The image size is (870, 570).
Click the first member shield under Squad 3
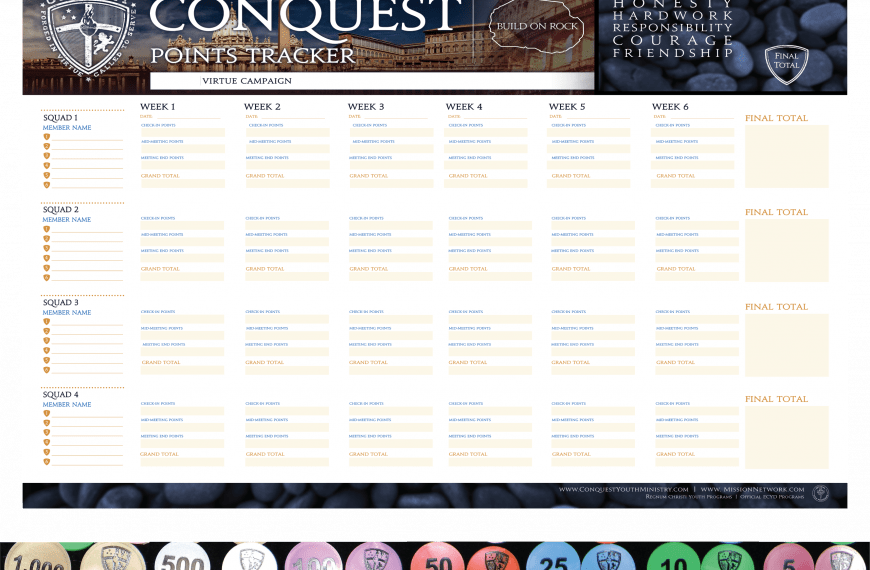(x=46, y=322)
